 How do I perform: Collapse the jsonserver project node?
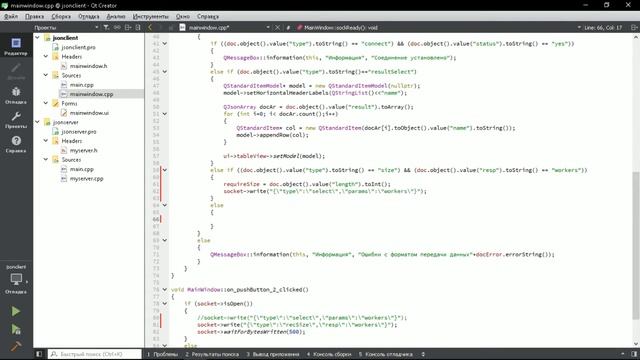(x=38, y=122)
